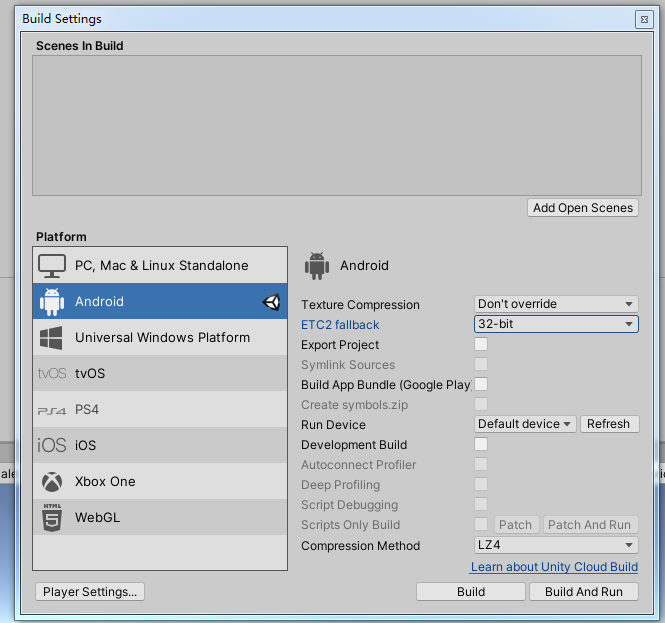
Task: Toggle Autoconnect Profiler checkbox
Action: (481, 464)
